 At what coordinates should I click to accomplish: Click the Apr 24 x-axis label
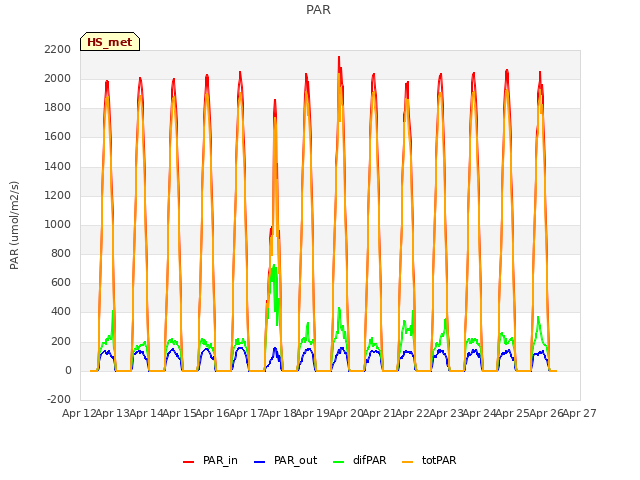pos(479,413)
